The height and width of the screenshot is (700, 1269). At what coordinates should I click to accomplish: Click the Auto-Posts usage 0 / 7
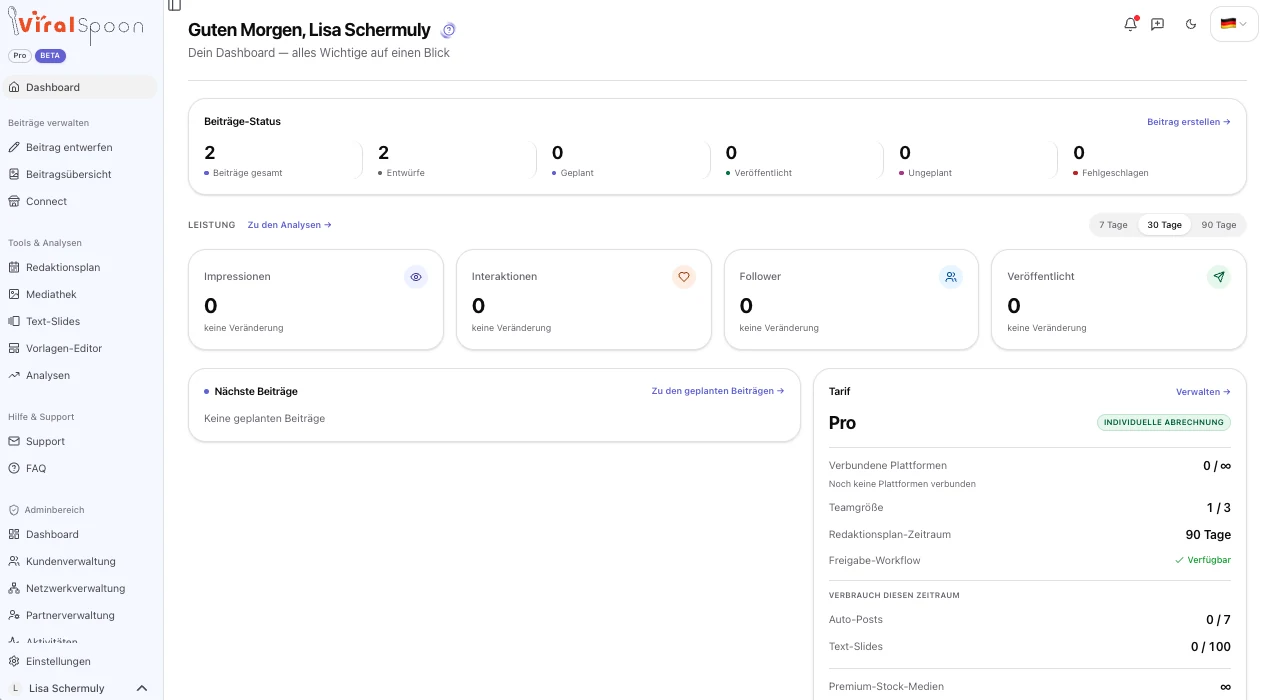coord(1218,619)
